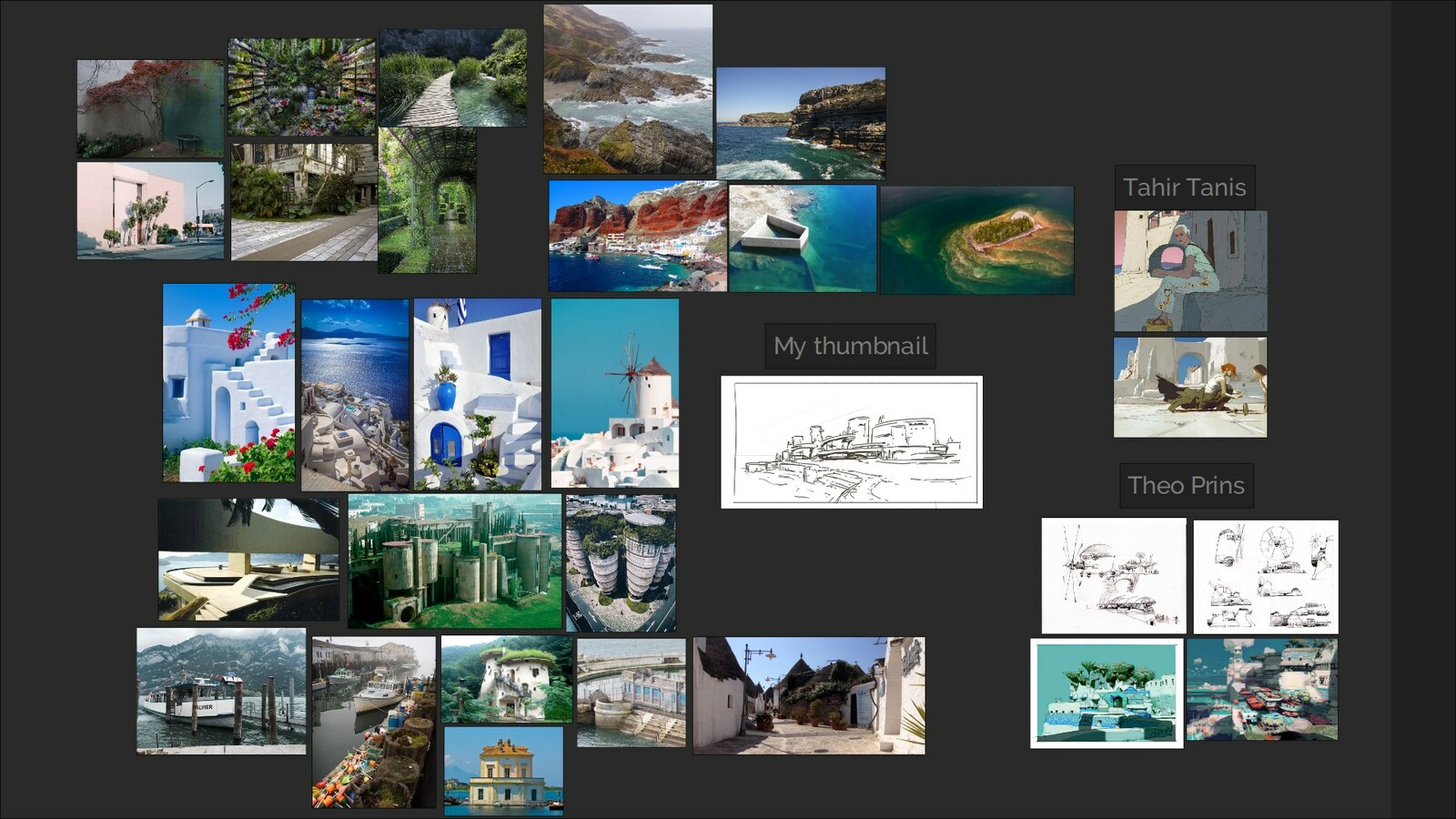Select Theo Prins multi-sketch studies sheet
Viewport: 1456px width, 819px height.
[1266, 577]
